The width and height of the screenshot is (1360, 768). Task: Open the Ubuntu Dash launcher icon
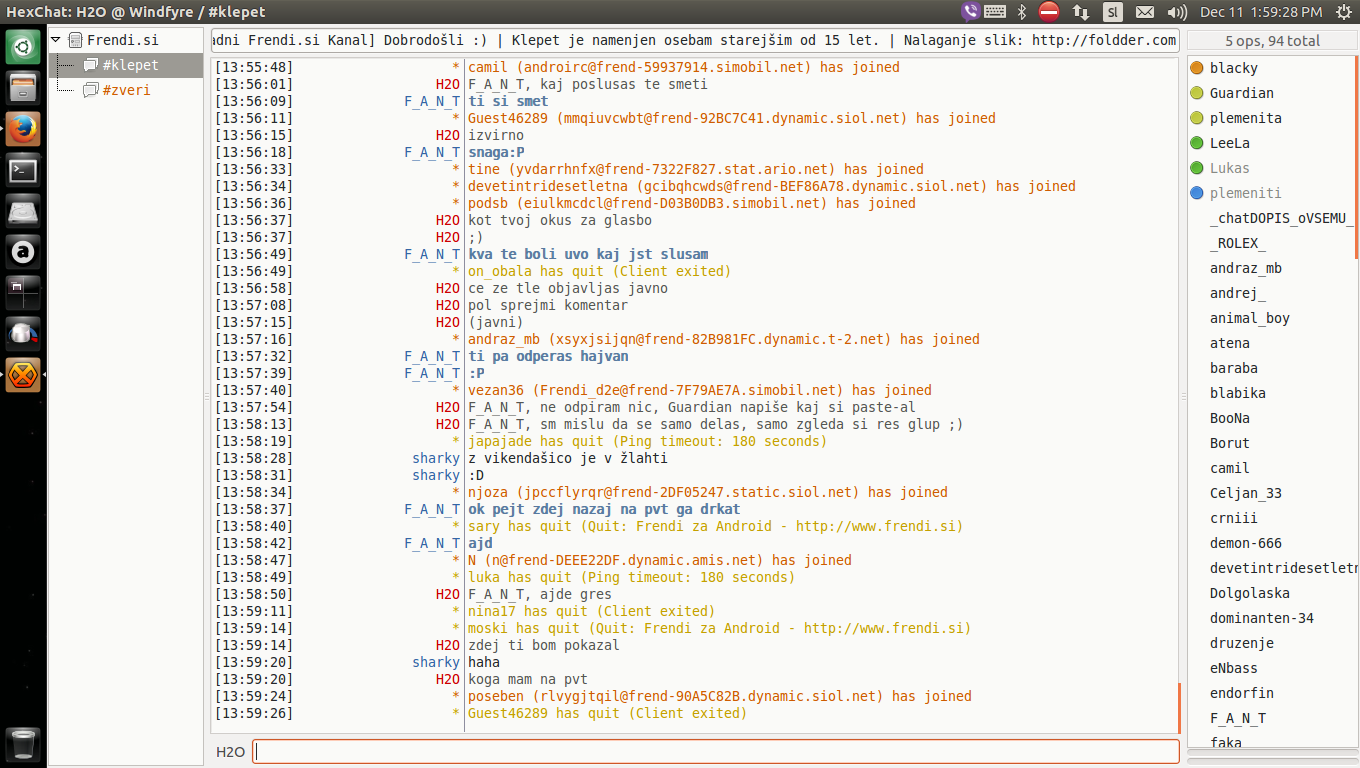point(24,47)
